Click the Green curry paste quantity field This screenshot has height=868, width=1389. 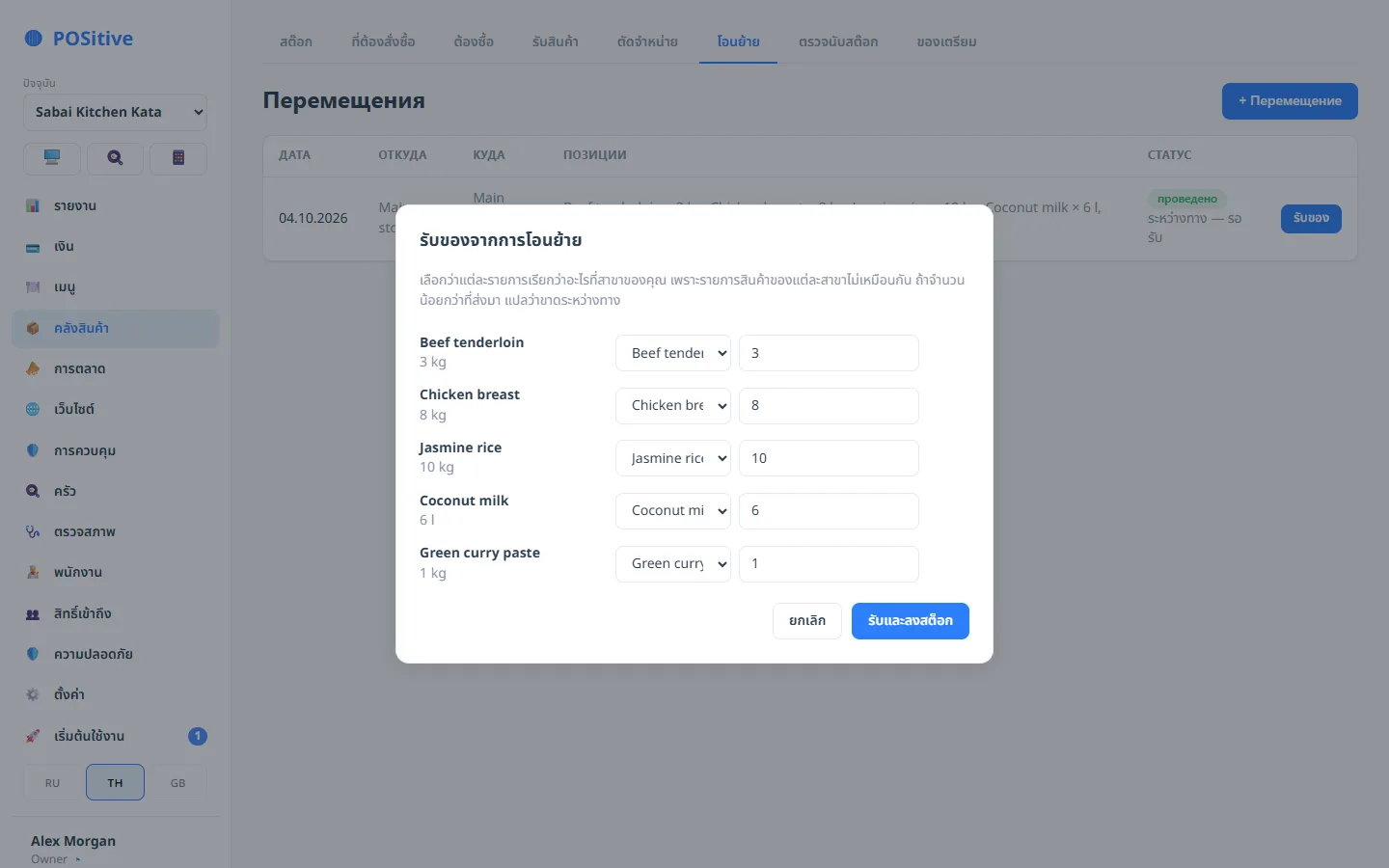point(829,564)
